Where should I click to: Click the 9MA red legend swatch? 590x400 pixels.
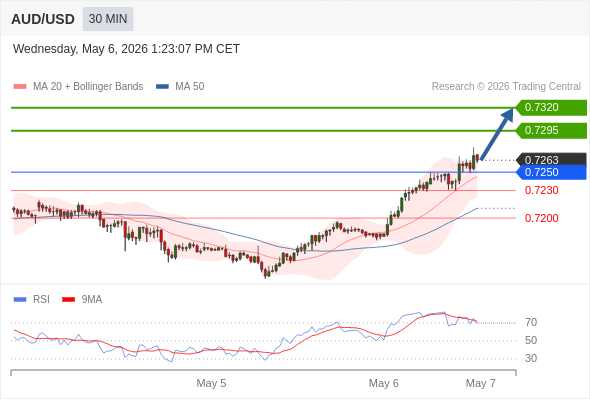pyautogui.click(x=68, y=300)
